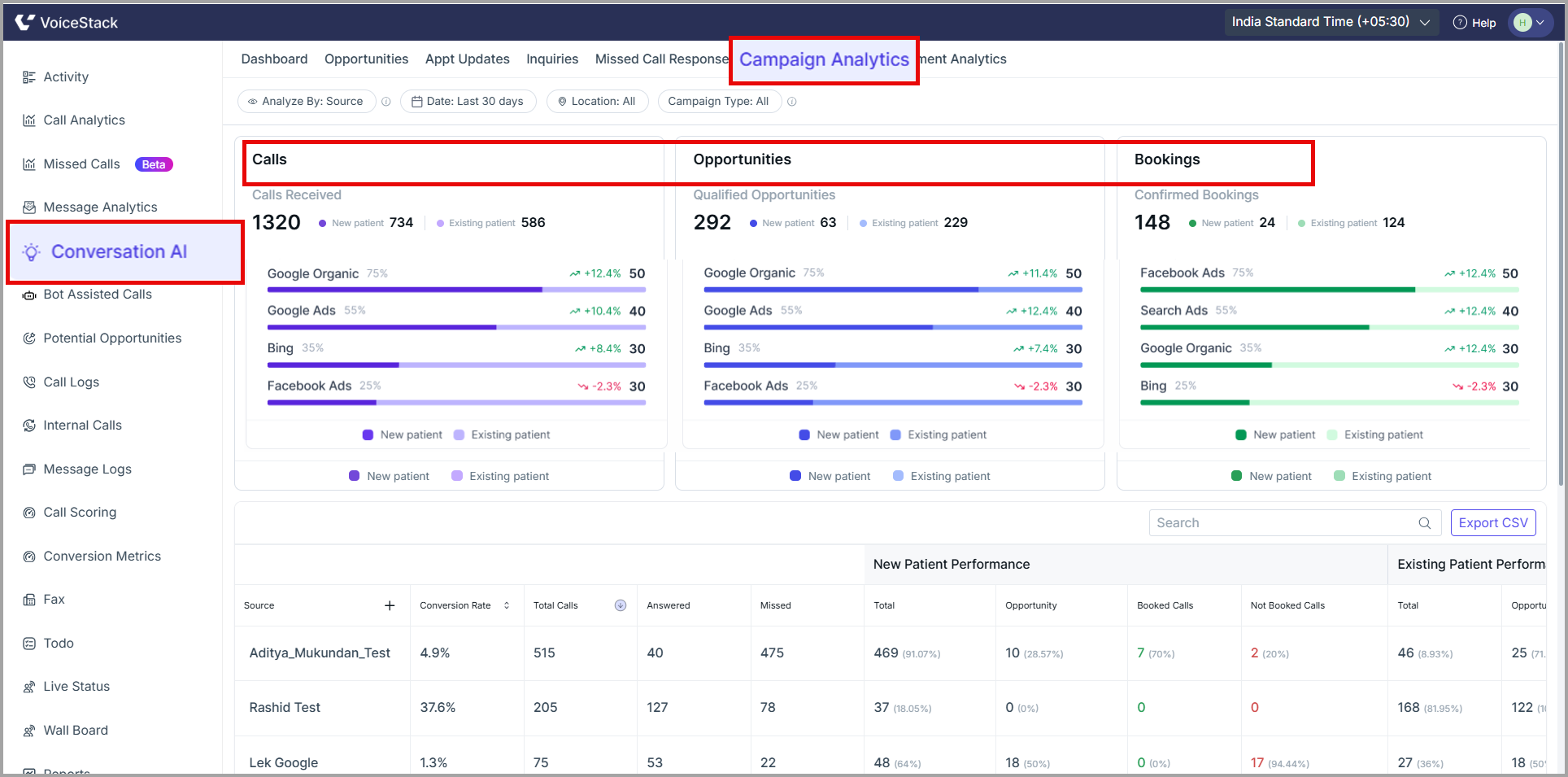Switch to the Opportunities tab

click(x=366, y=59)
